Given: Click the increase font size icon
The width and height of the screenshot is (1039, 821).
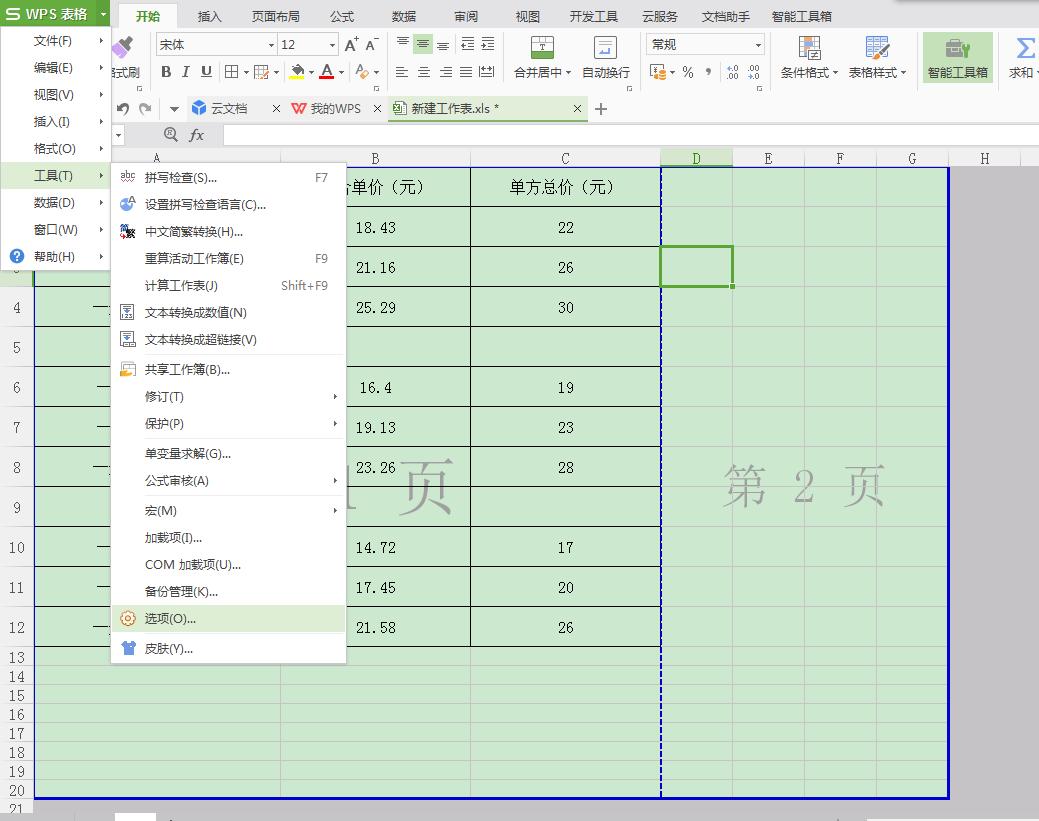Looking at the screenshot, I should coord(349,43).
